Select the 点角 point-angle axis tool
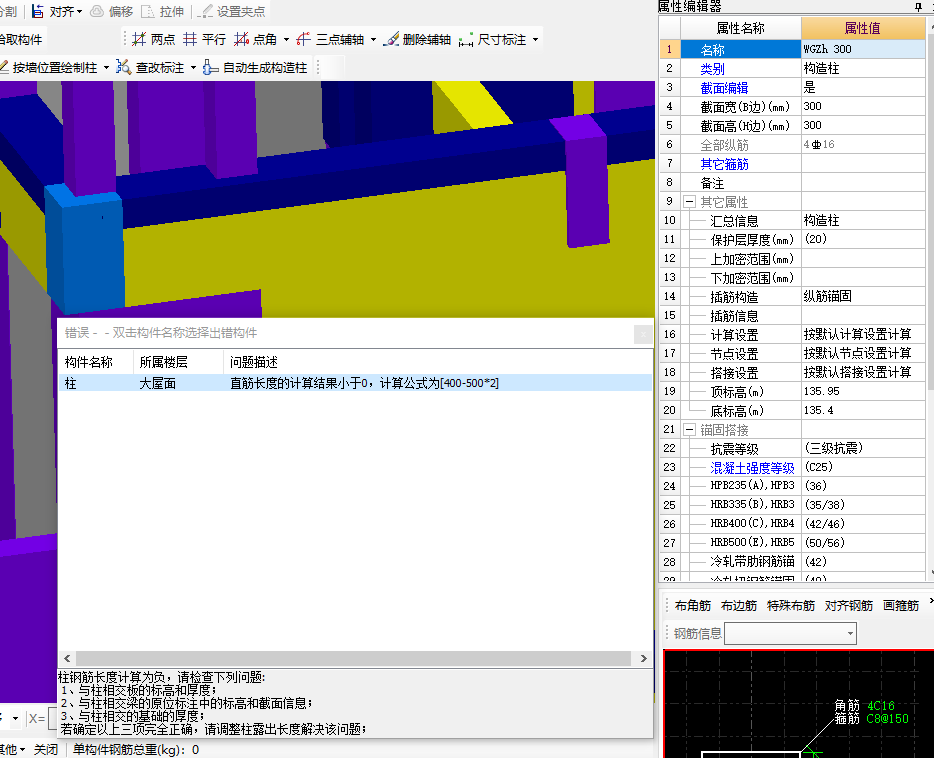The image size is (934, 758). click(x=256, y=39)
